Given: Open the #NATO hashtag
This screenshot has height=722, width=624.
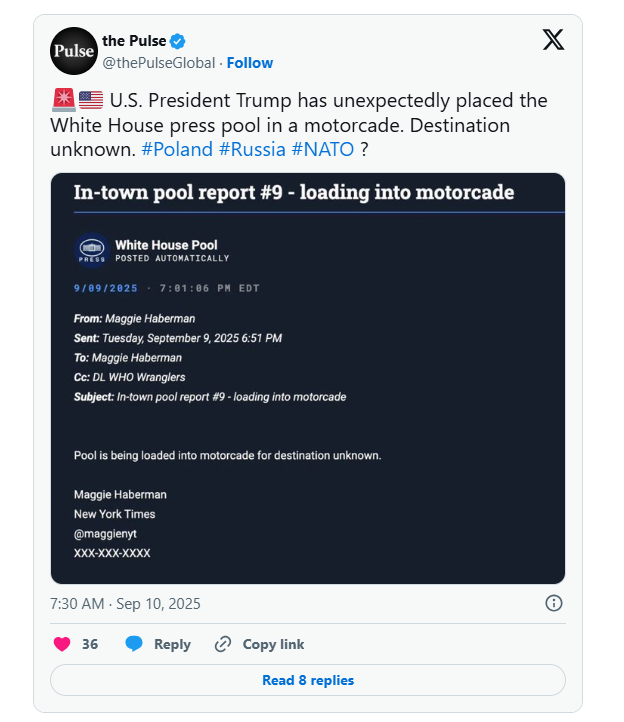Looking at the screenshot, I should 322,149.
